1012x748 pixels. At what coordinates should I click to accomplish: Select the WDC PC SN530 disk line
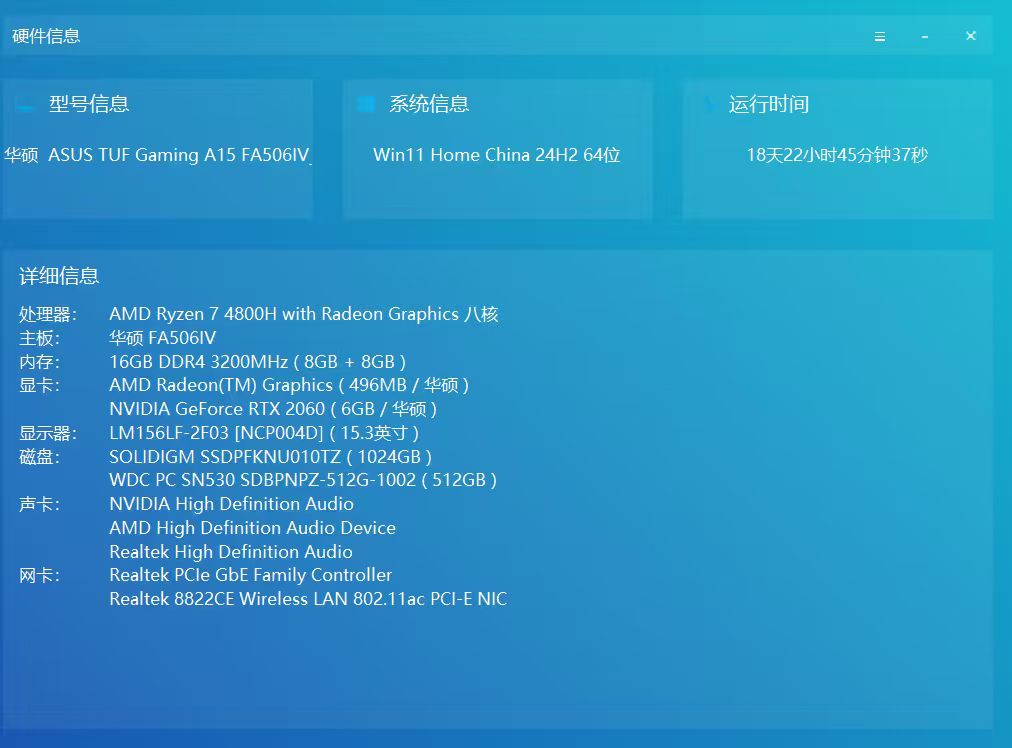click(303, 480)
